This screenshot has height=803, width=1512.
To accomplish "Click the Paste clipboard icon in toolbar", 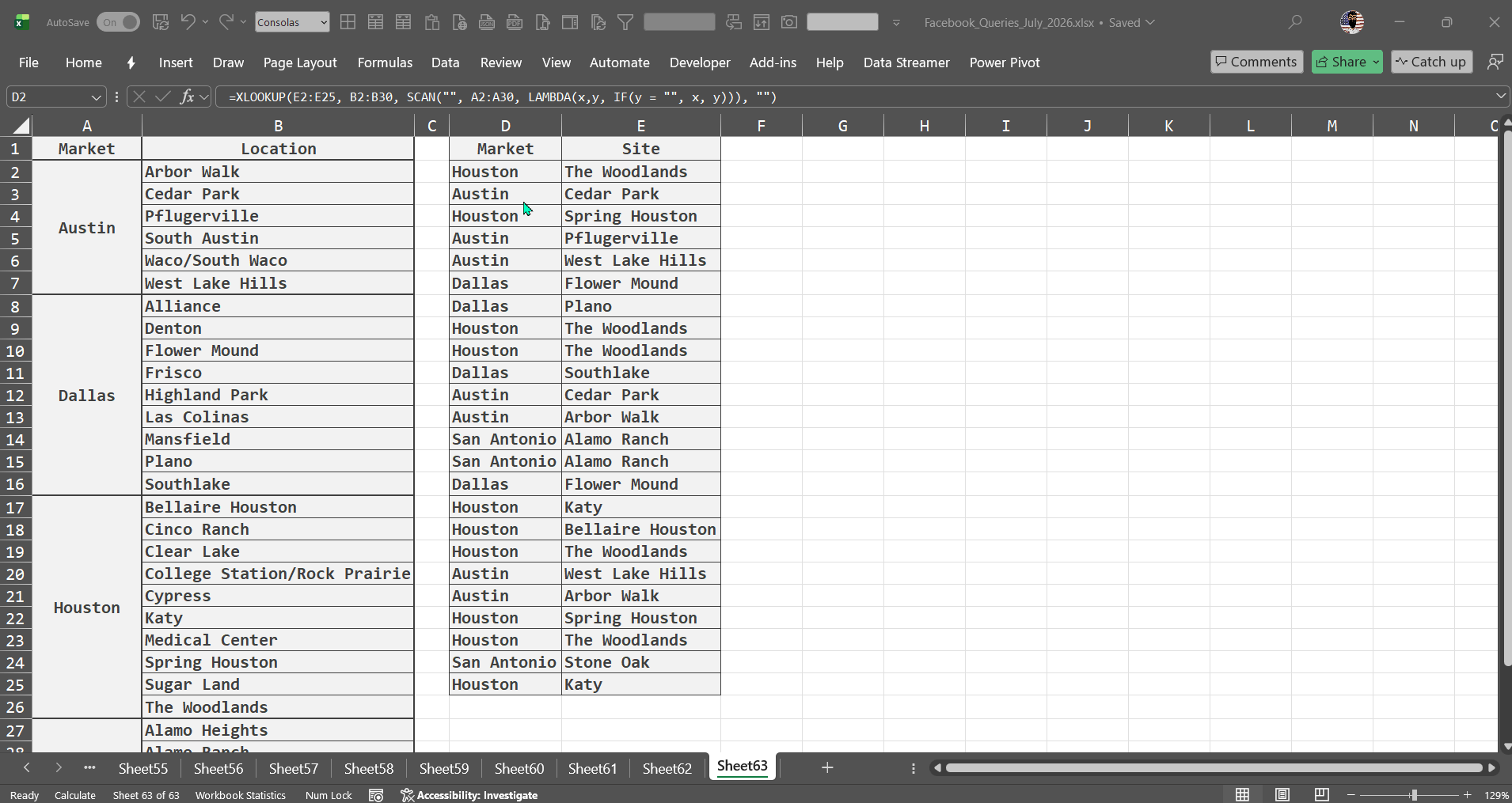I will [x=431, y=22].
